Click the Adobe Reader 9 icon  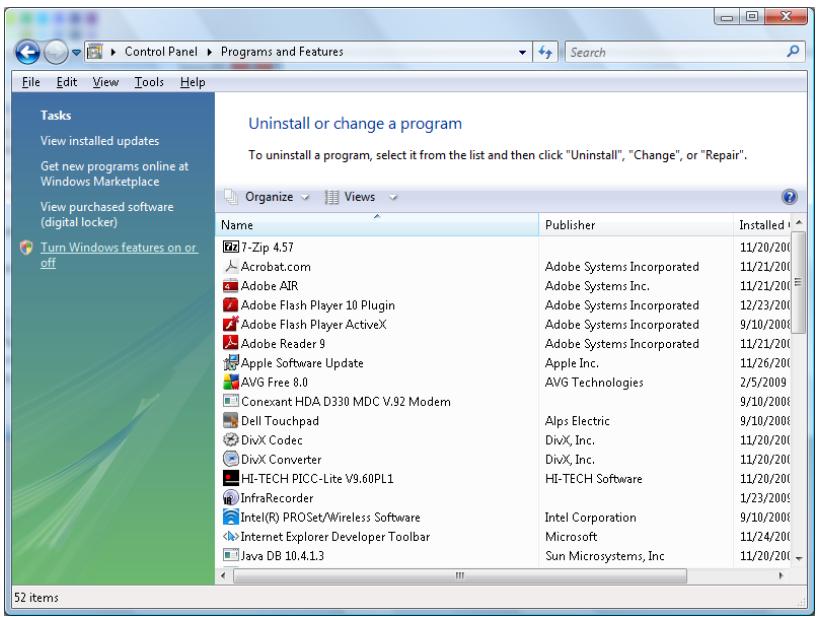(230, 343)
